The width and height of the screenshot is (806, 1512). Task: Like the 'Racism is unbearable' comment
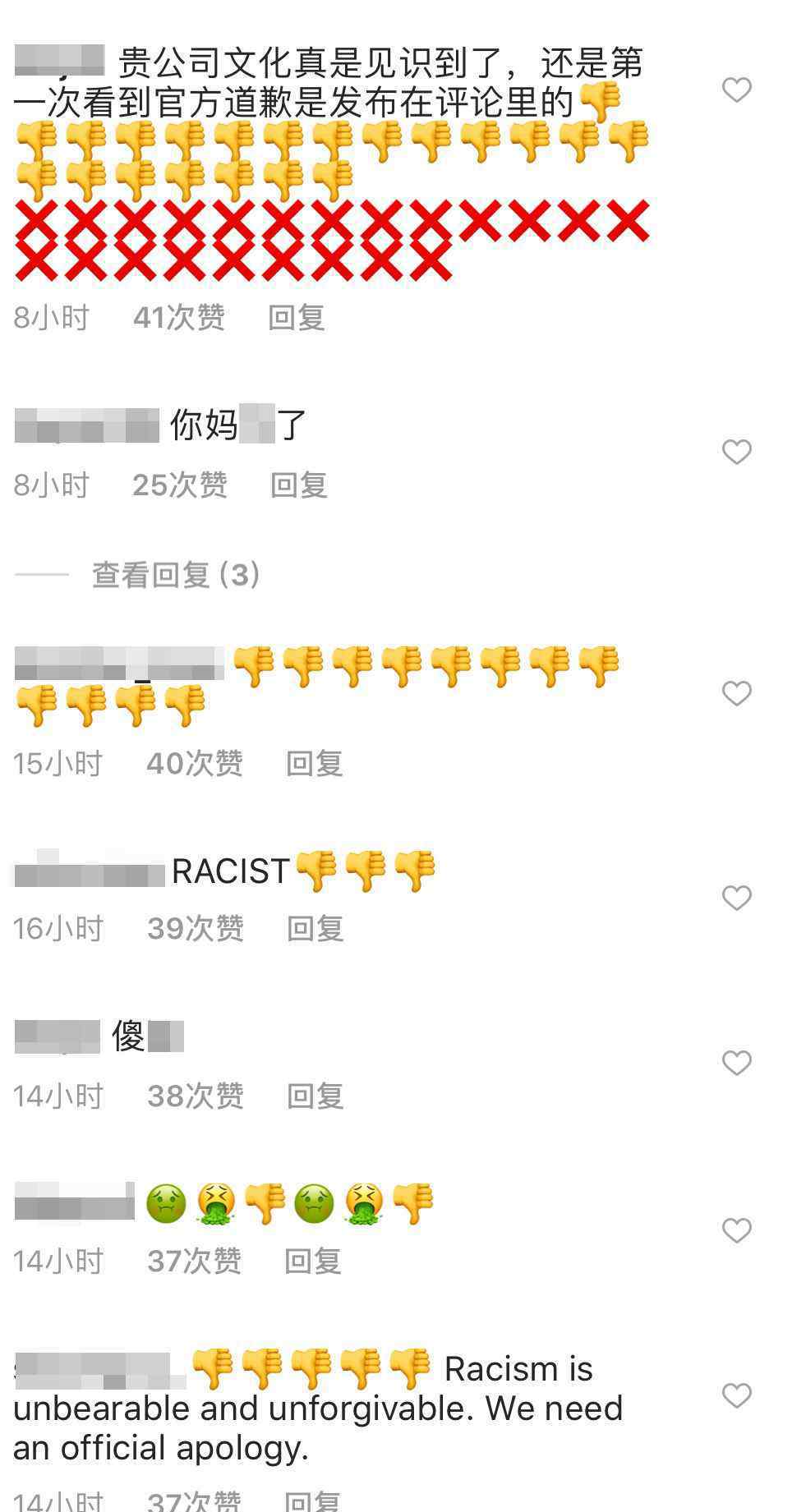[736, 1395]
